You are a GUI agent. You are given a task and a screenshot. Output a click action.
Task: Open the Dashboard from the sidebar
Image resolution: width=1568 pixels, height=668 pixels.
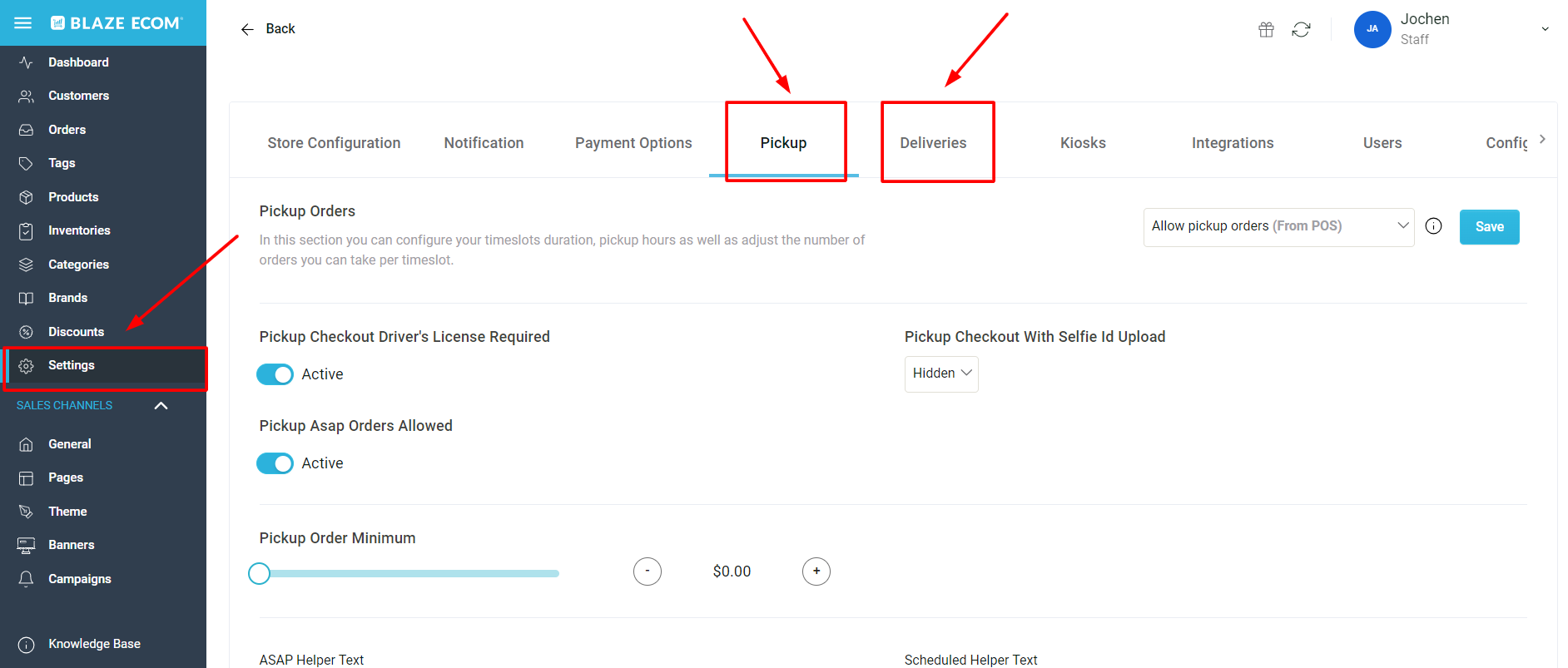pyautogui.click(x=78, y=62)
